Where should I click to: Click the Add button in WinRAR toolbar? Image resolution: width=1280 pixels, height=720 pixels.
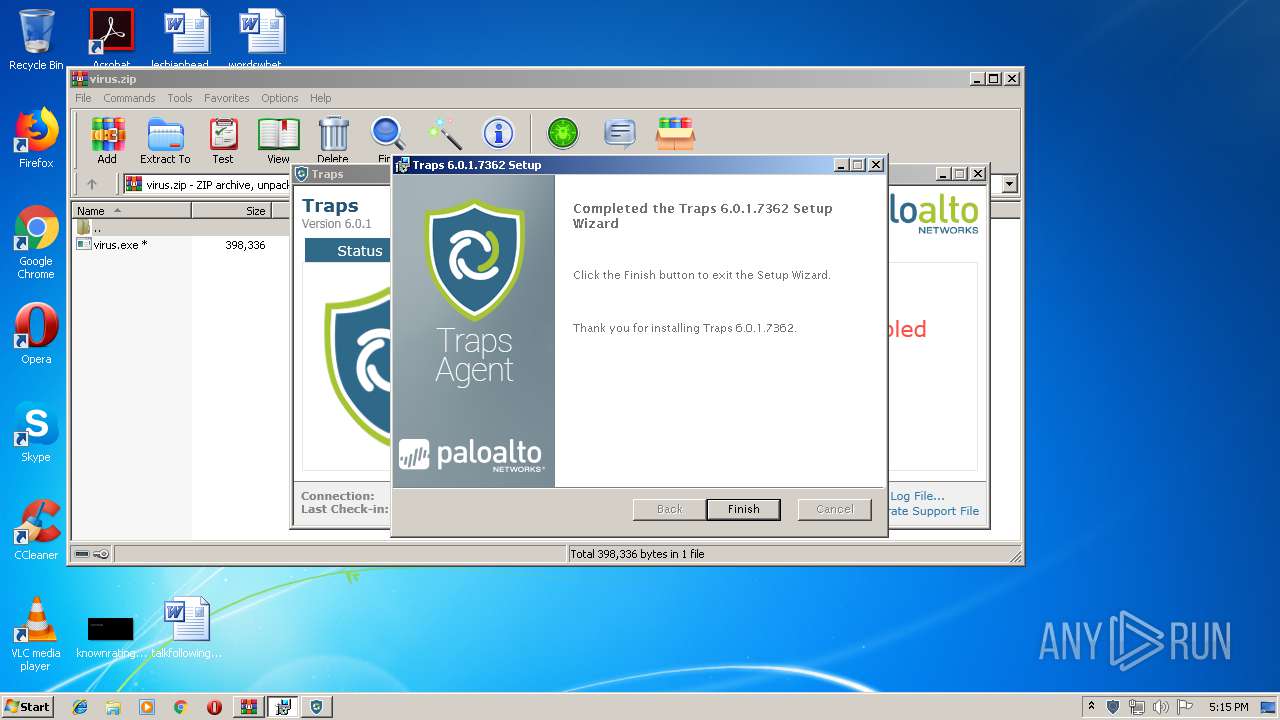pyautogui.click(x=107, y=140)
